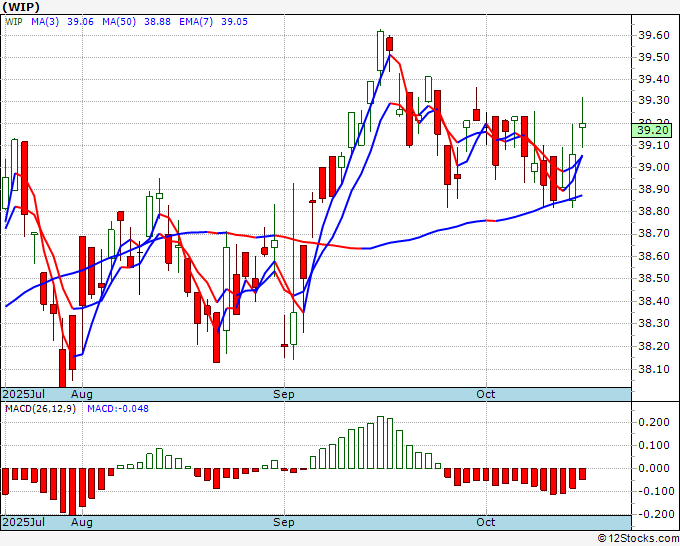This screenshot has height=546, width=680.
Task: Click the 39.40 price axis label
Action: click(x=654, y=79)
